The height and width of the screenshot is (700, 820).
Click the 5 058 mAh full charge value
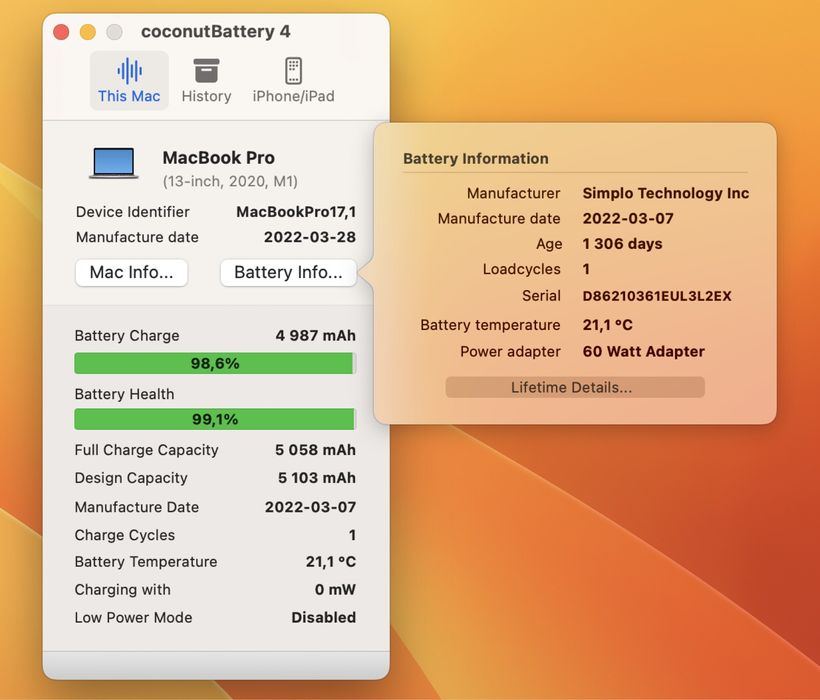click(315, 450)
